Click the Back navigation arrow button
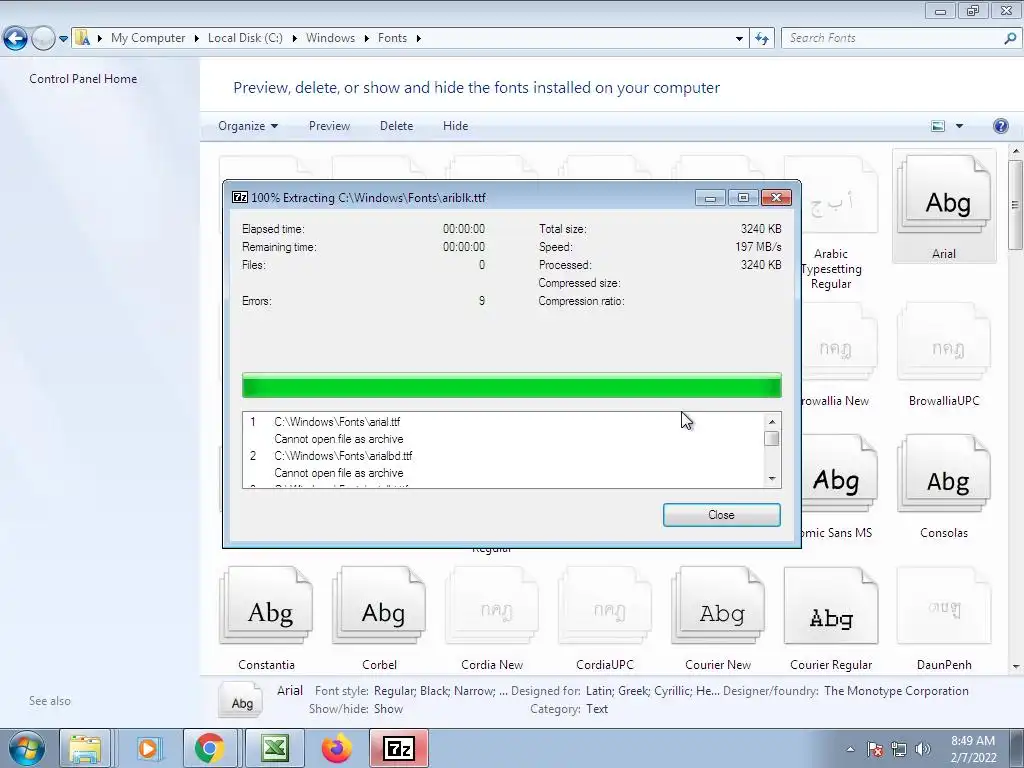Image resolution: width=1024 pixels, height=768 pixels. pyautogui.click(x=16, y=39)
